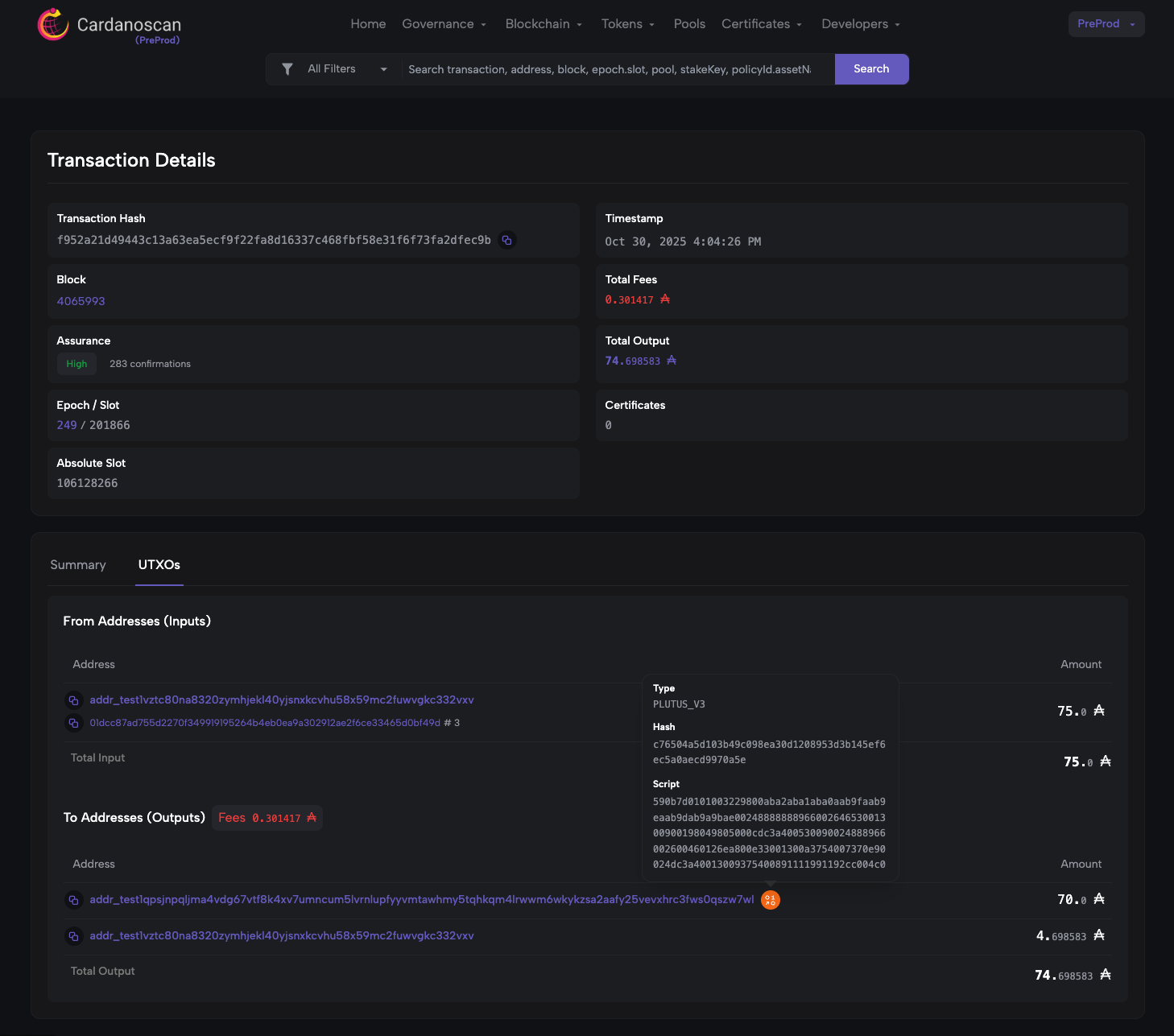
Task: Select the UTXOs tab
Action: 159,565
